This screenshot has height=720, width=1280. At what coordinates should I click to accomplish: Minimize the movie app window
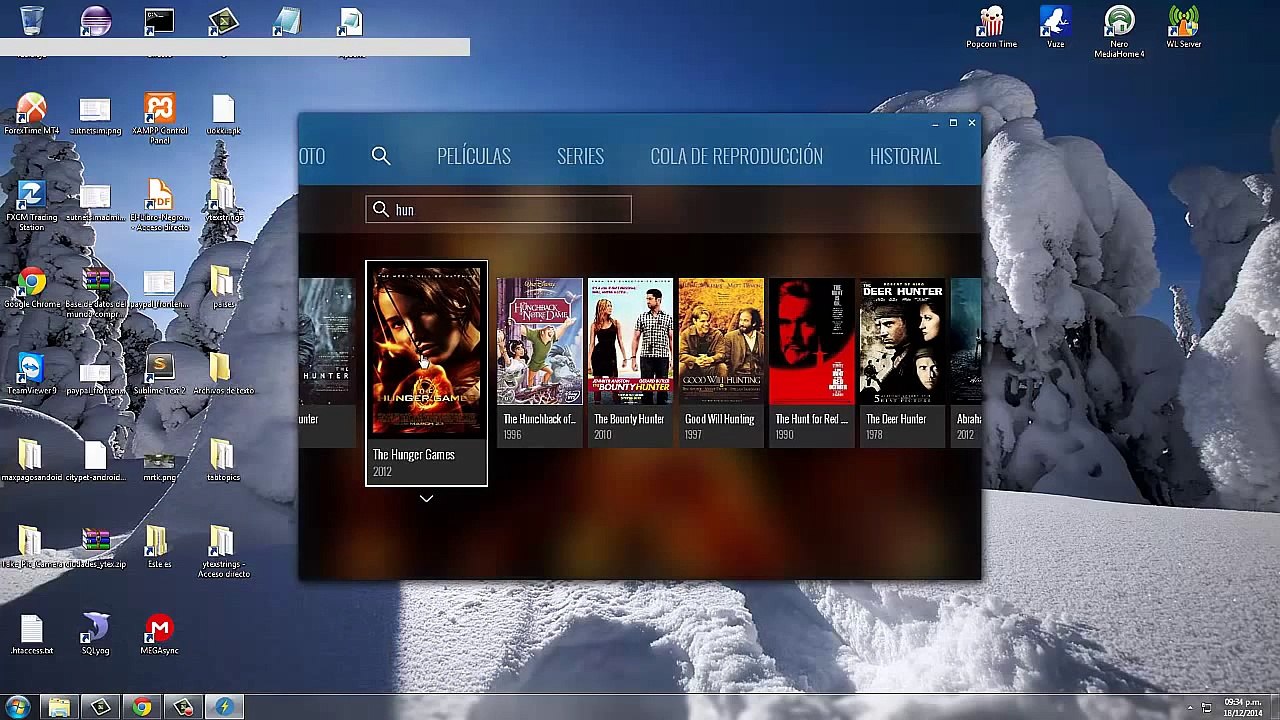point(935,123)
